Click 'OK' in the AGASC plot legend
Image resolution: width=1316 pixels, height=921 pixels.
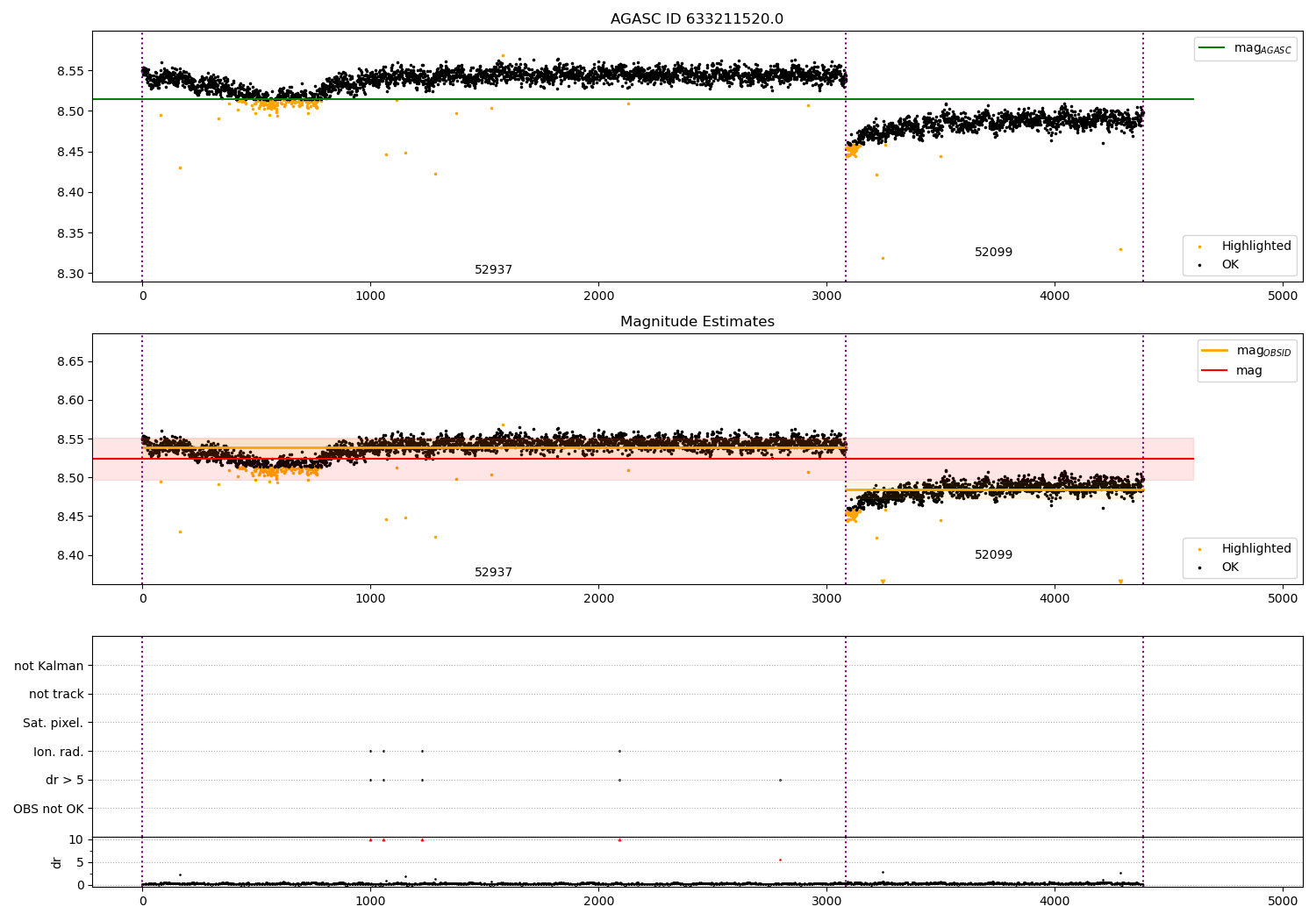click(1219, 264)
